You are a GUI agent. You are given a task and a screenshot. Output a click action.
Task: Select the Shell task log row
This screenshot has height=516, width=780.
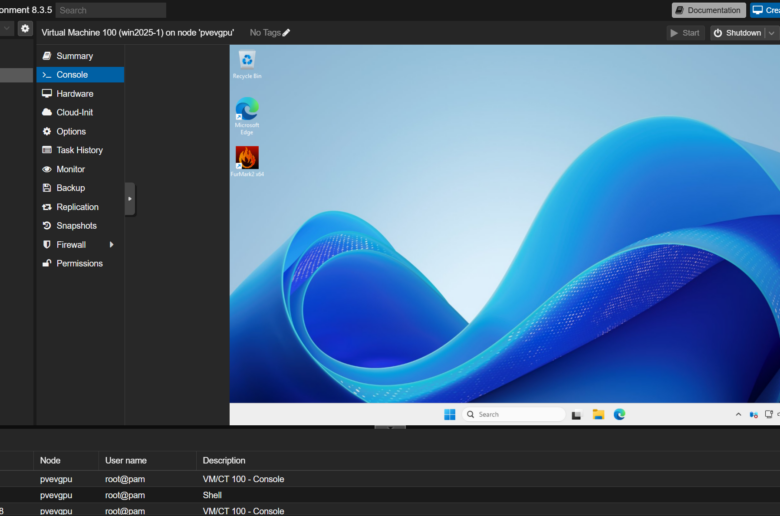click(390, 495)
